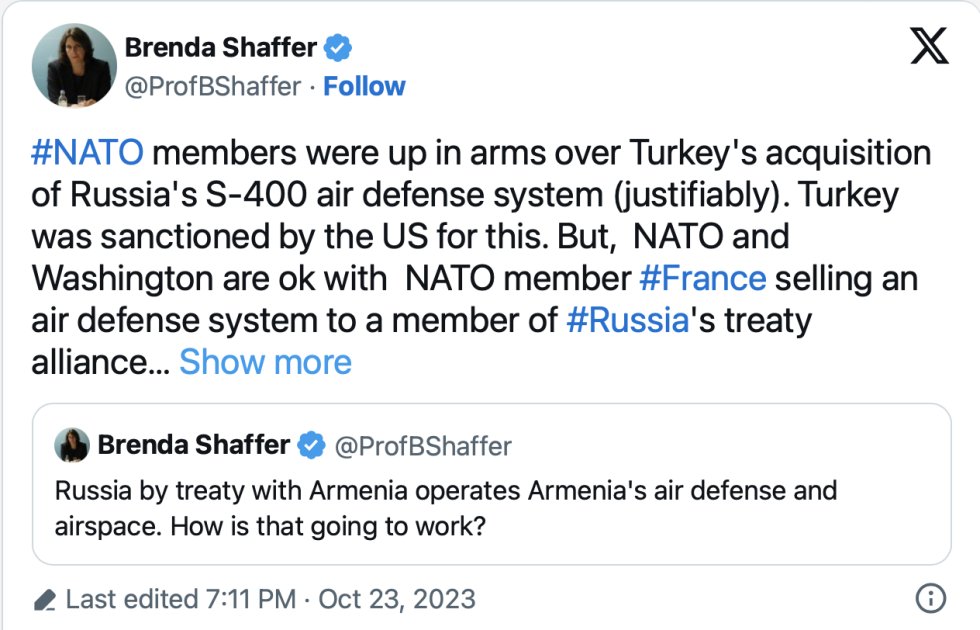Click the Last edited 7:11 PM timestamp
Image resolution: width=980 pixels, height=630 pixels.
181,599
